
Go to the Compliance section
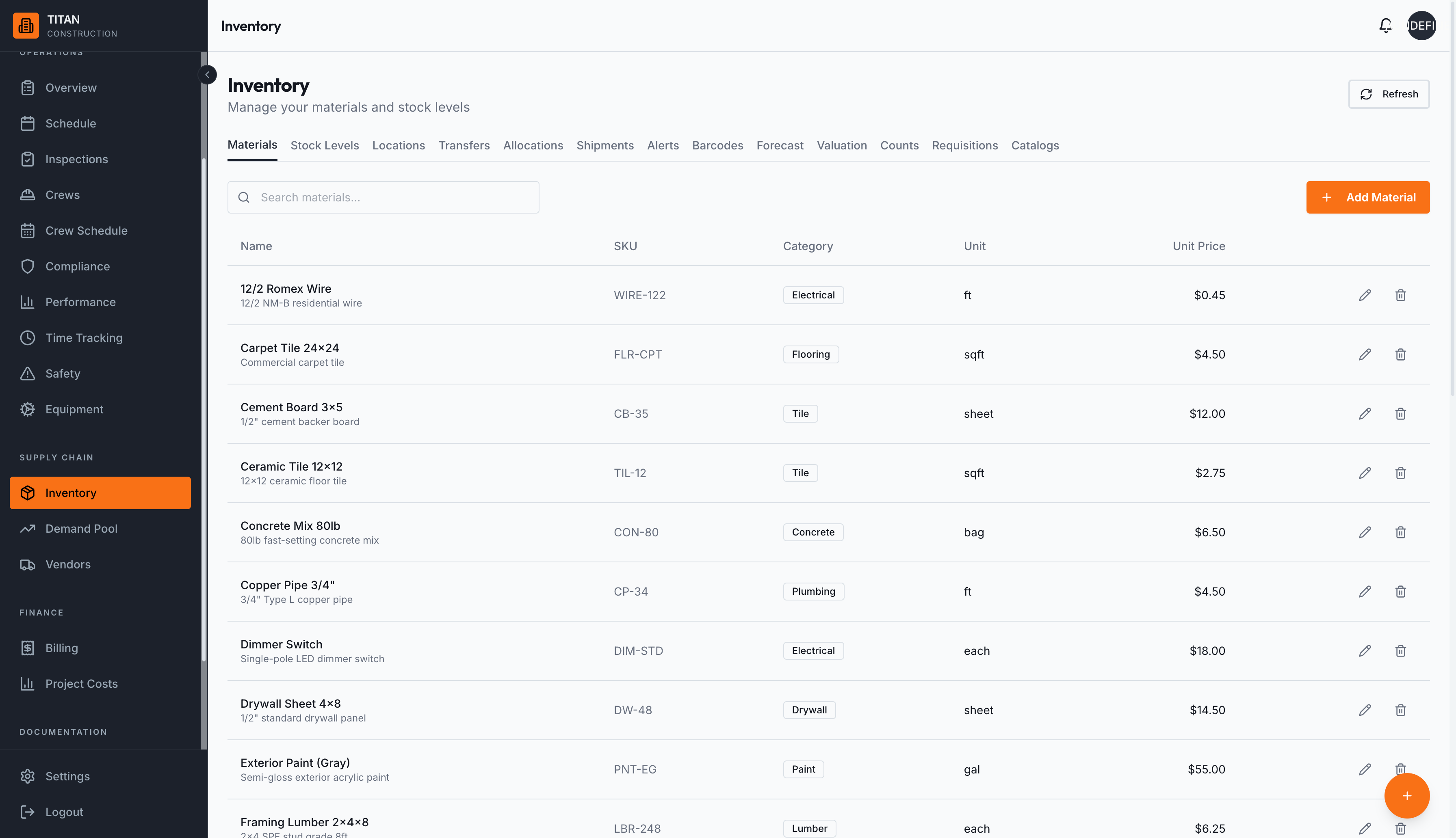pos(100,266)
